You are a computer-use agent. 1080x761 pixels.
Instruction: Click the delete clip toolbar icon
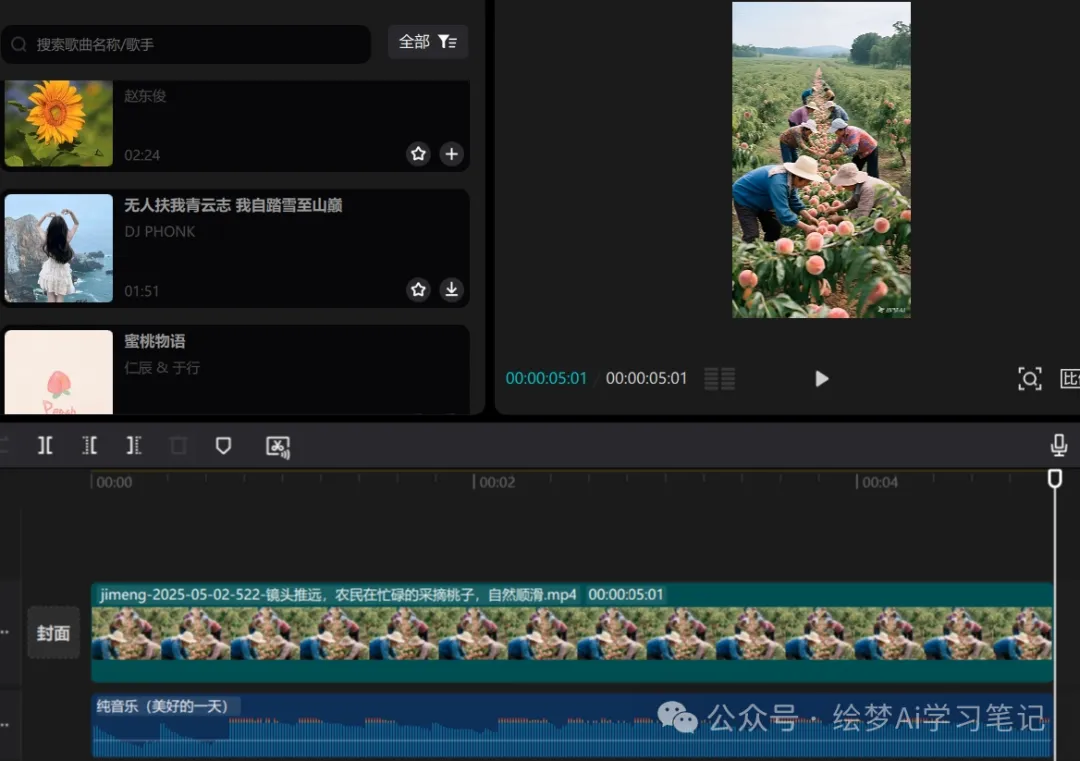coord(178,446)
